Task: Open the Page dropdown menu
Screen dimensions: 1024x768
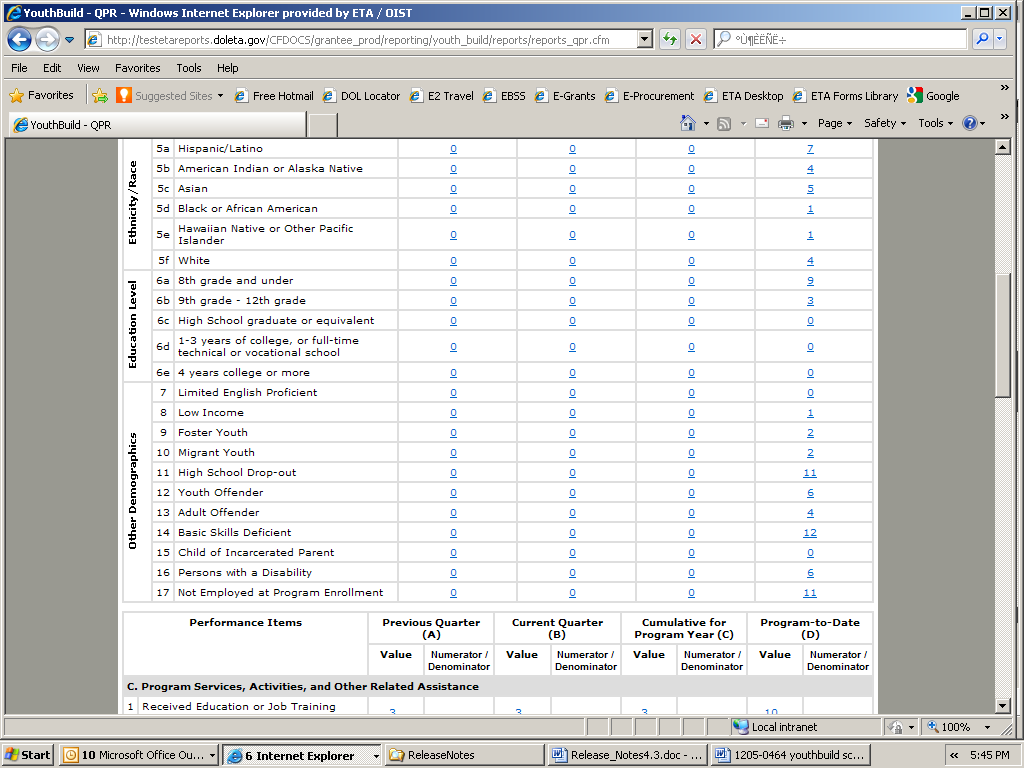Action: coord(834,123)
